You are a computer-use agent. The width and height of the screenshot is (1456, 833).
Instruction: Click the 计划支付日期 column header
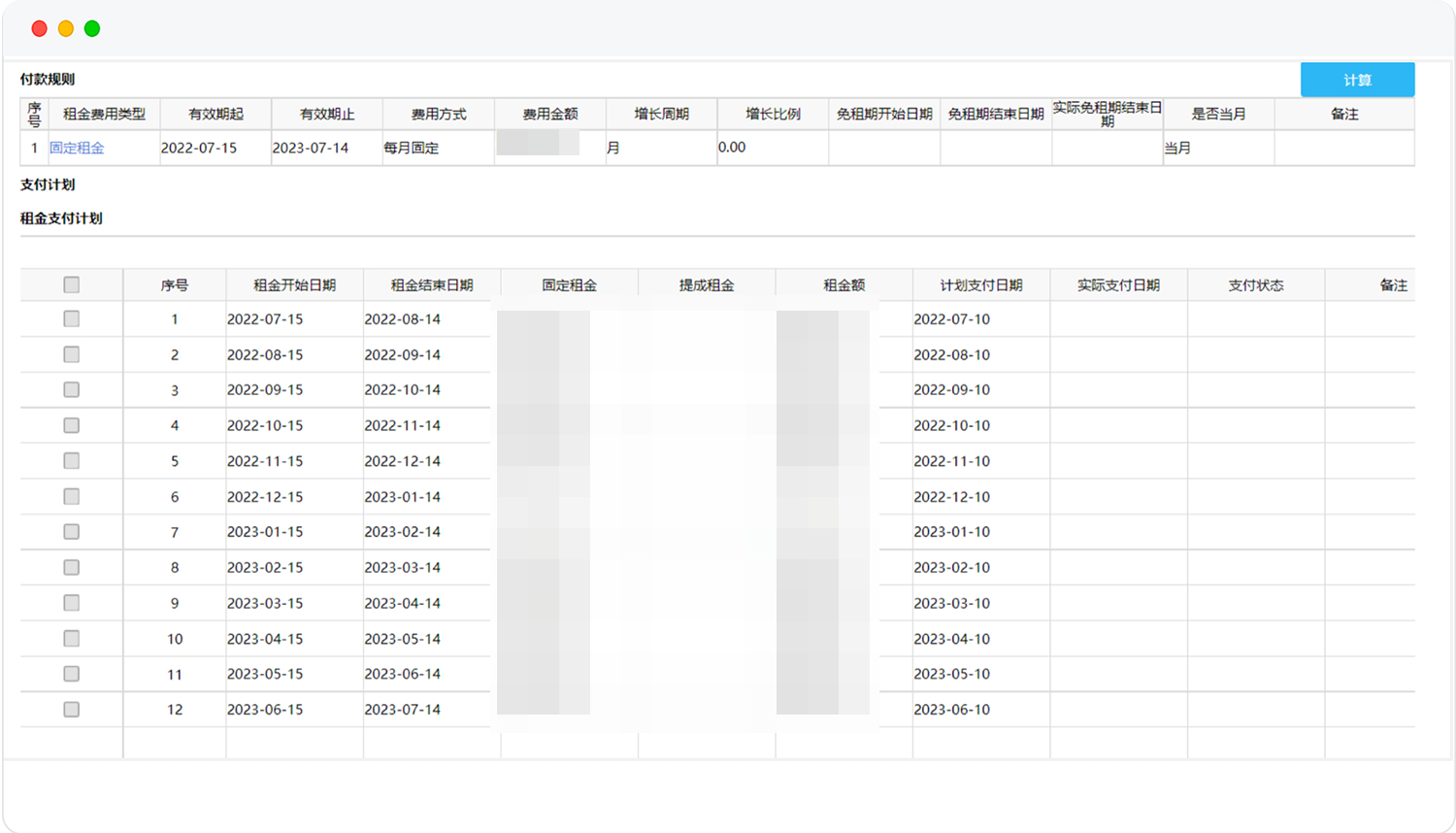tap(981, 285)
